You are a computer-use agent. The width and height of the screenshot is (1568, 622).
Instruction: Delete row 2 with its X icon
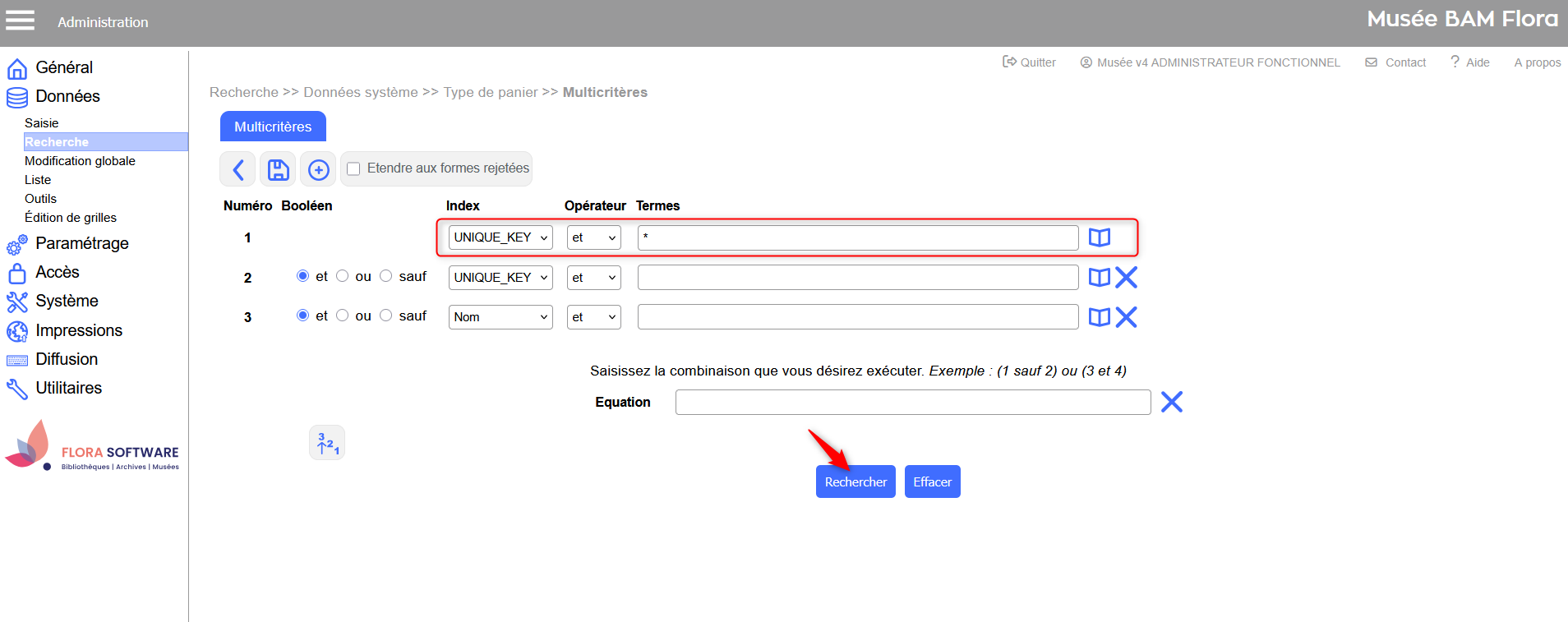click(1127, 278)
